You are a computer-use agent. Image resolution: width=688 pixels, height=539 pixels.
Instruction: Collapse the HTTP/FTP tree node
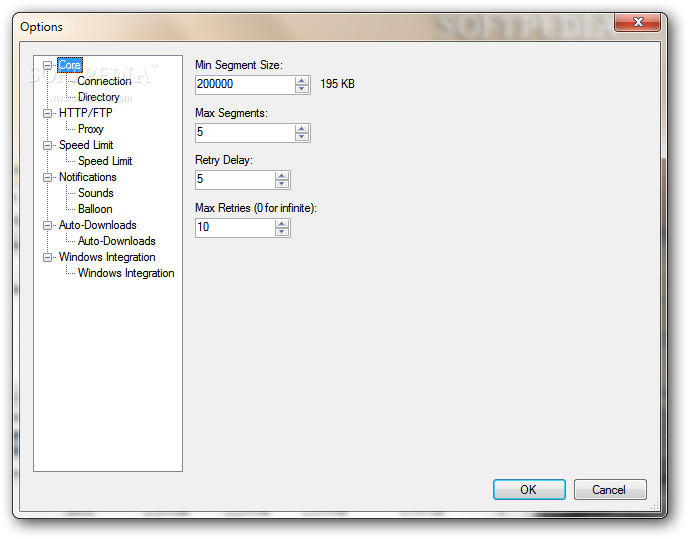47,113
